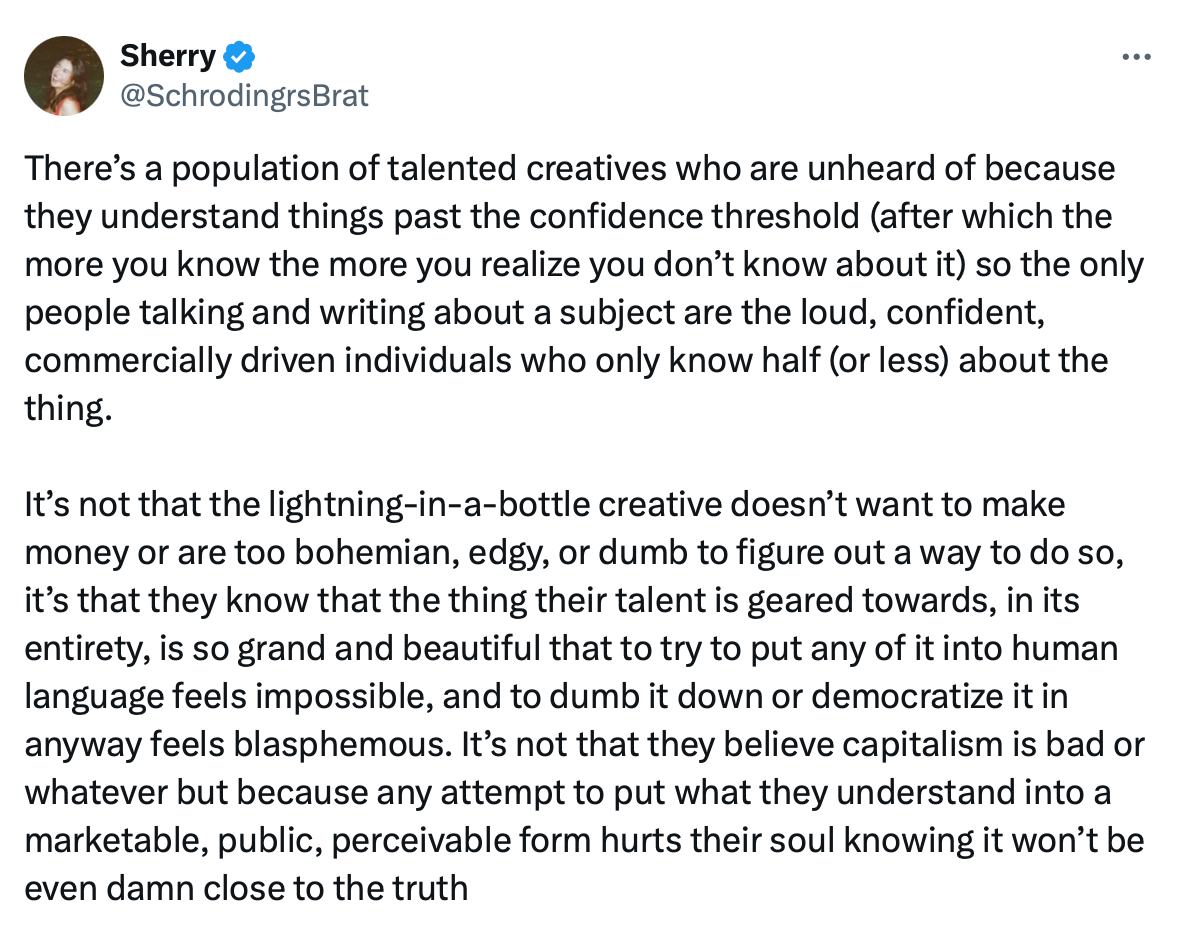Open the three-dot More options menu
The width and height of the screenshot is (1186, 936).
coord(1137,57)
